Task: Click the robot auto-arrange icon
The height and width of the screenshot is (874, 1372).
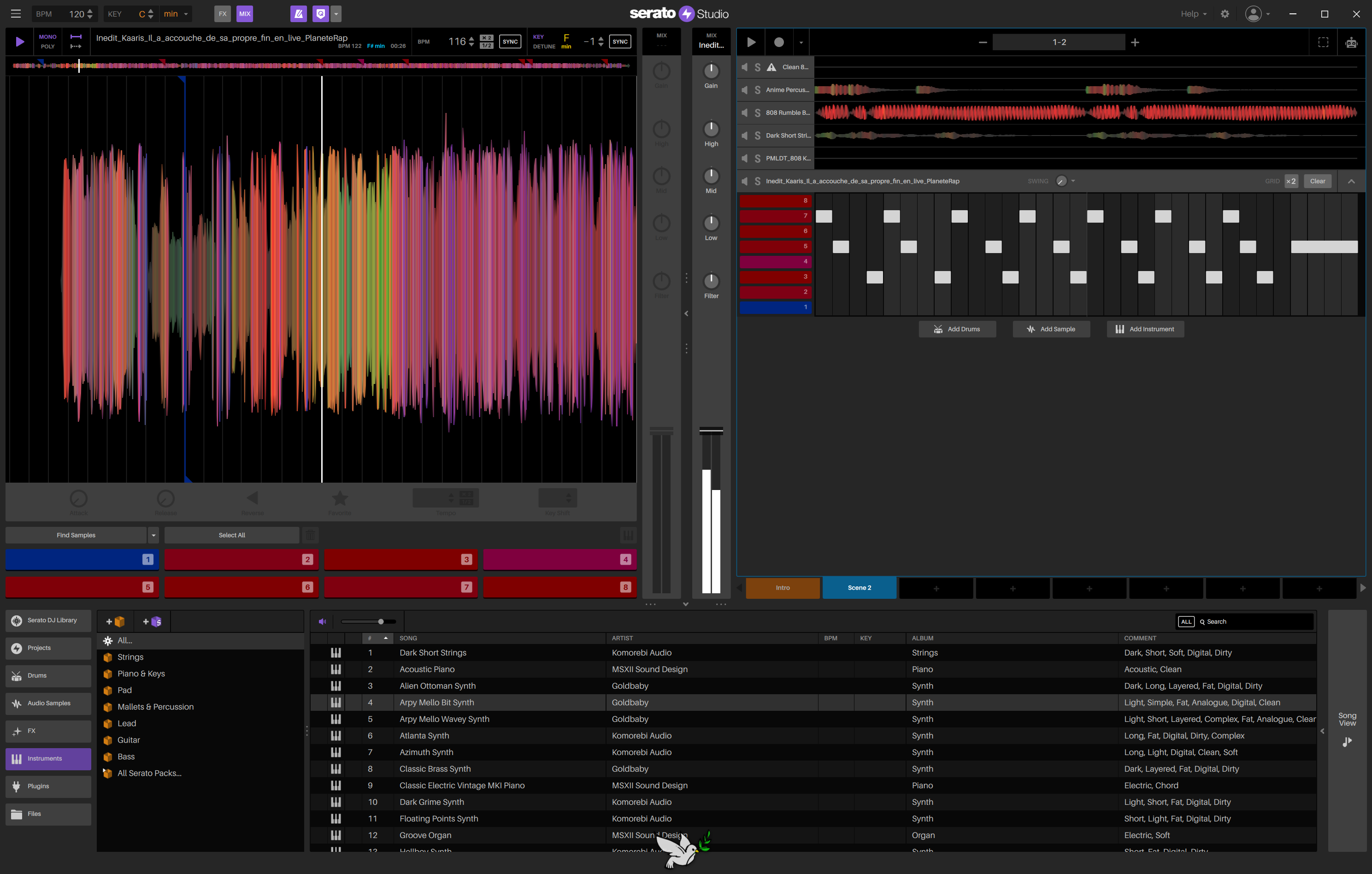Action: [x=1351, y=42]
